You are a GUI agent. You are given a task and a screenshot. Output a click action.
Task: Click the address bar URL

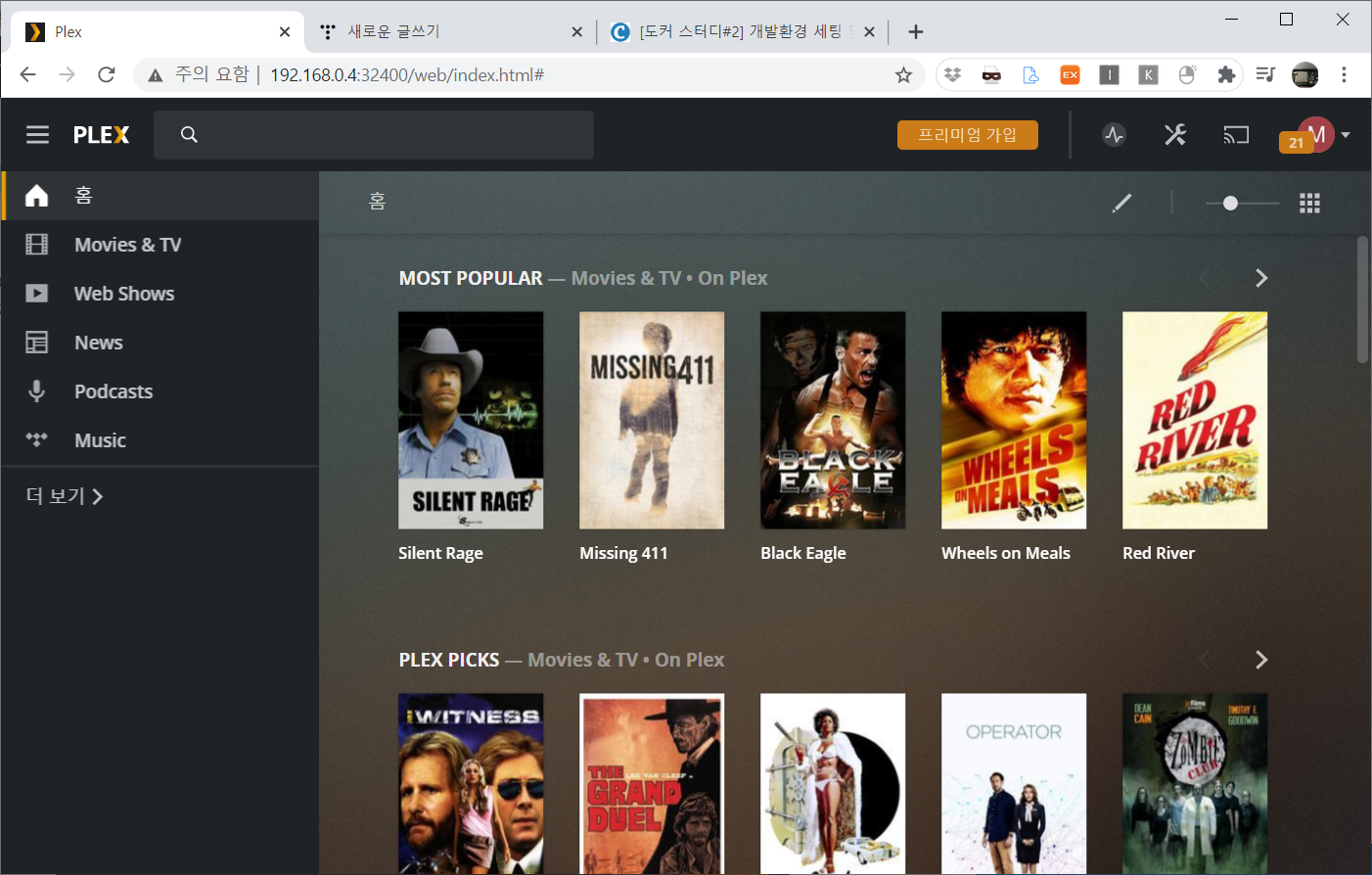coord(407,74)
